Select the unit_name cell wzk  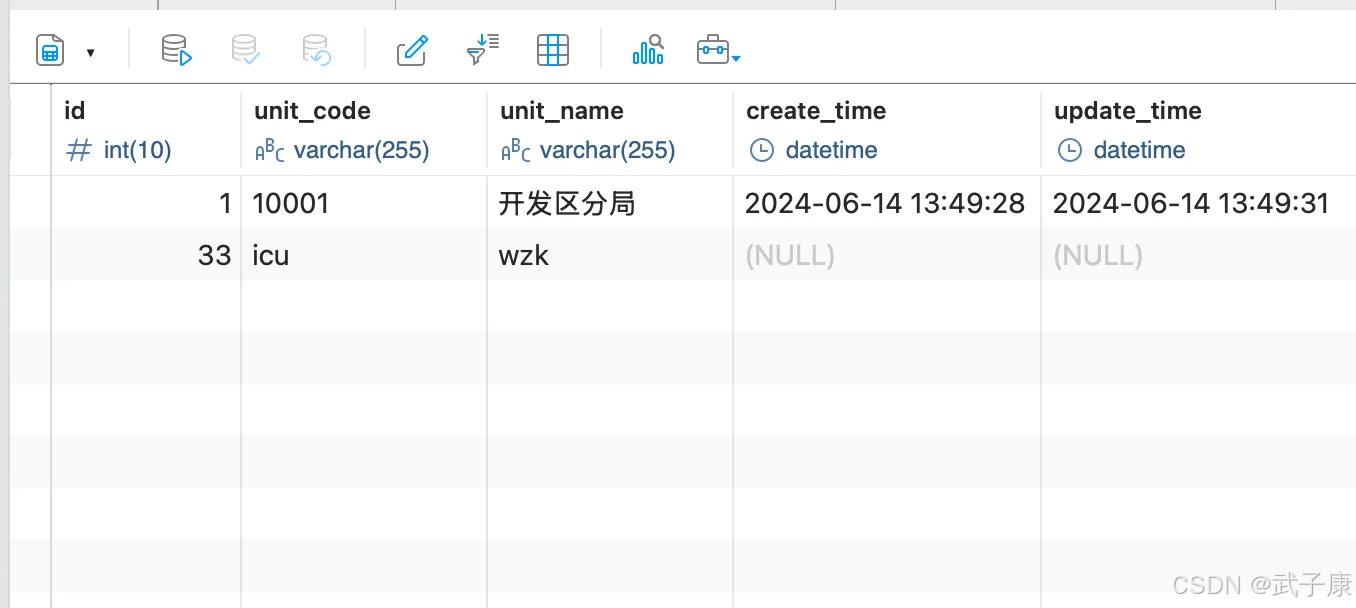click(x=610, y=255)
